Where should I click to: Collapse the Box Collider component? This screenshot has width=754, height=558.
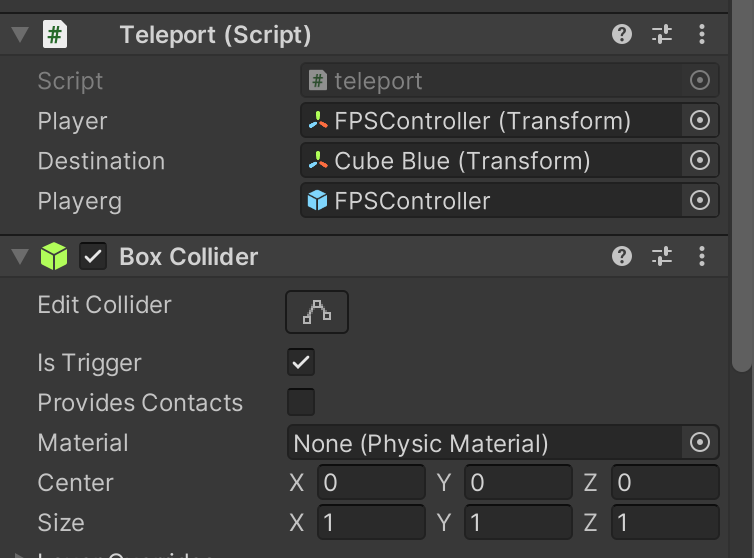pos(19,257)
